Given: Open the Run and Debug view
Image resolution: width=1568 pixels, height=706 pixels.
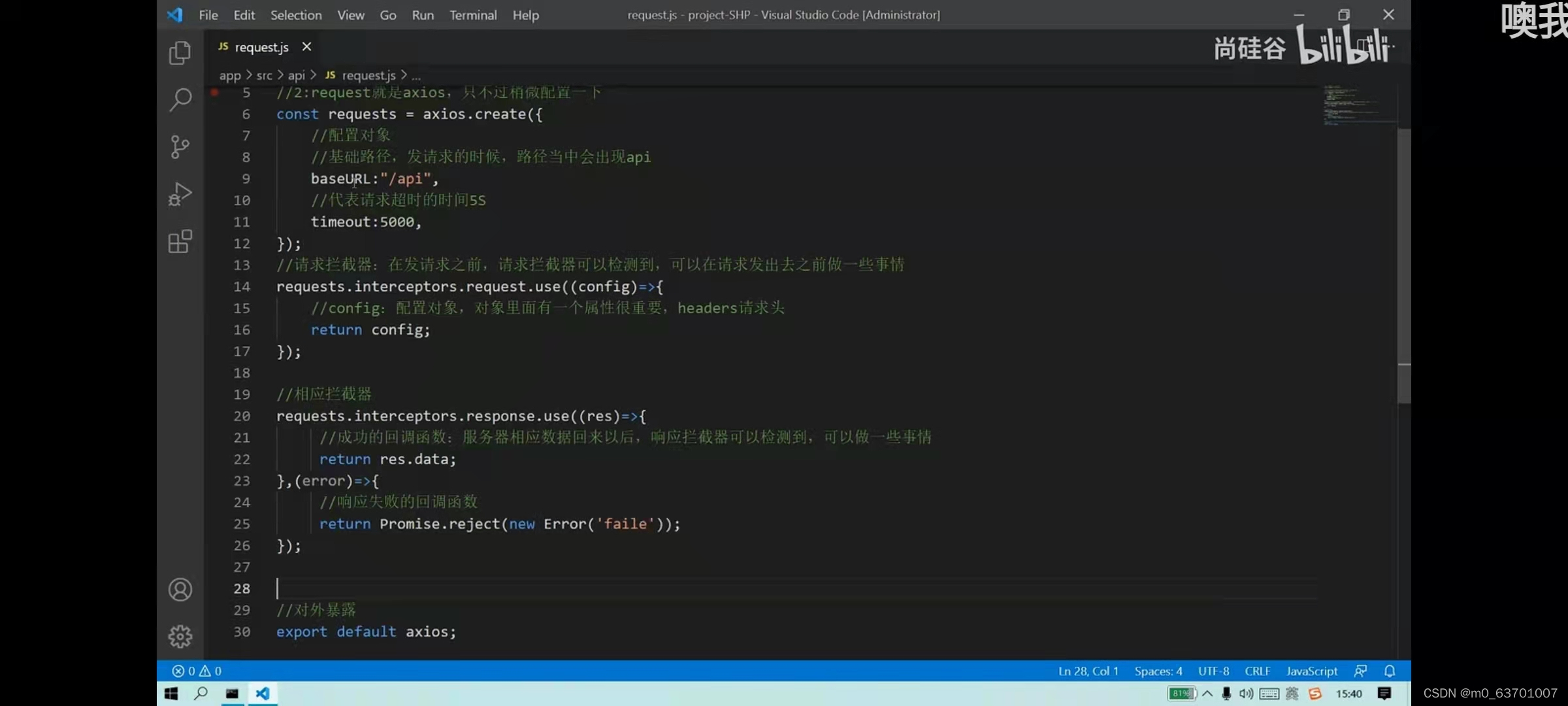Looking at the screenshot, I should [x=180, y=194].
